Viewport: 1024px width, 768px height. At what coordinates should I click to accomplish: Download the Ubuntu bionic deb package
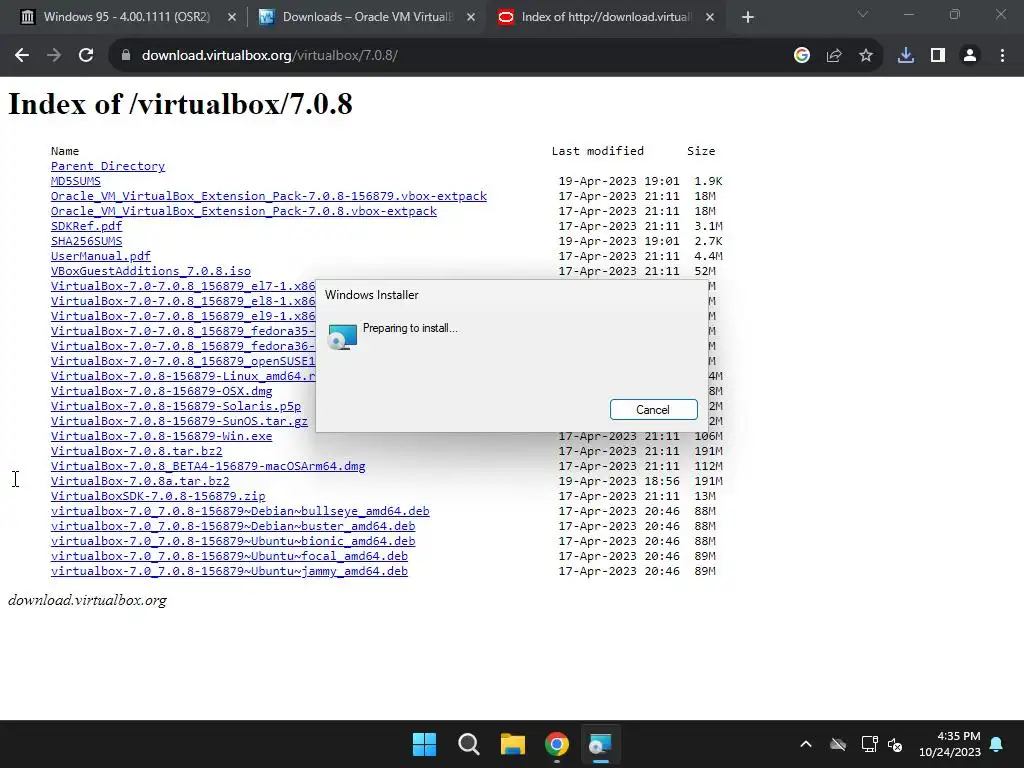pos(232,541)
